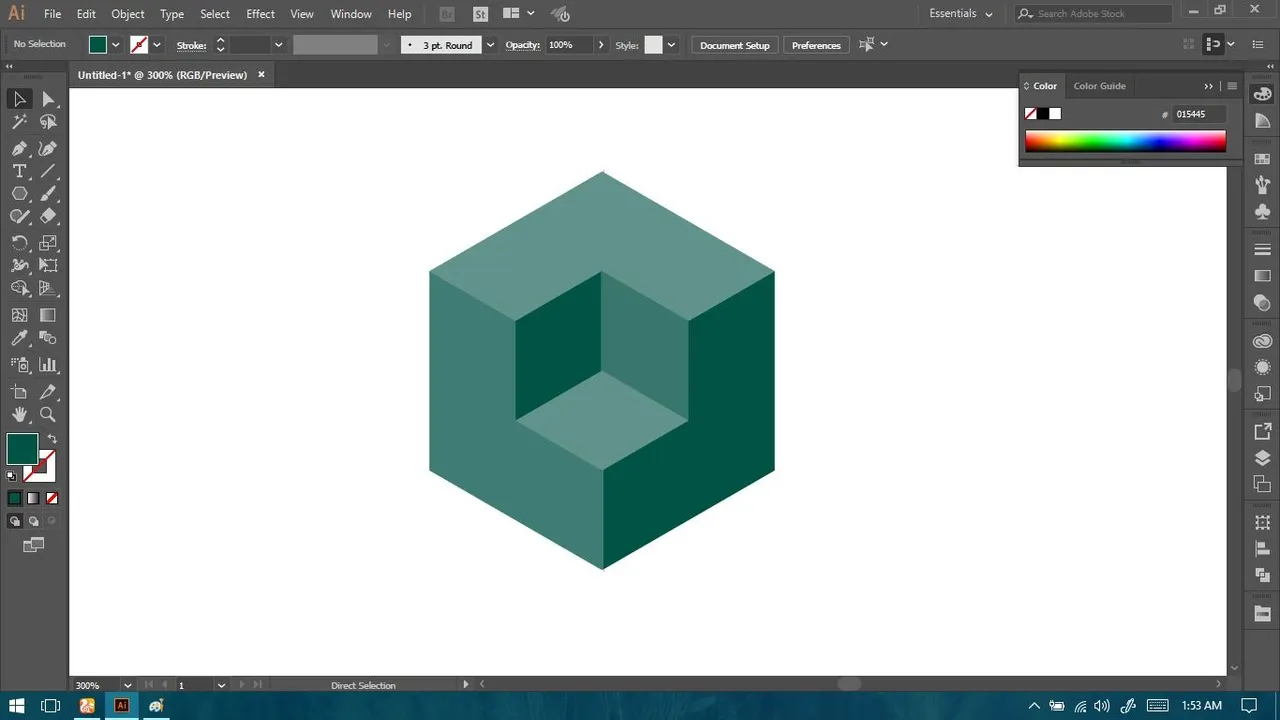
Task: Open the File menu
Action: click(x=52, y=14)
